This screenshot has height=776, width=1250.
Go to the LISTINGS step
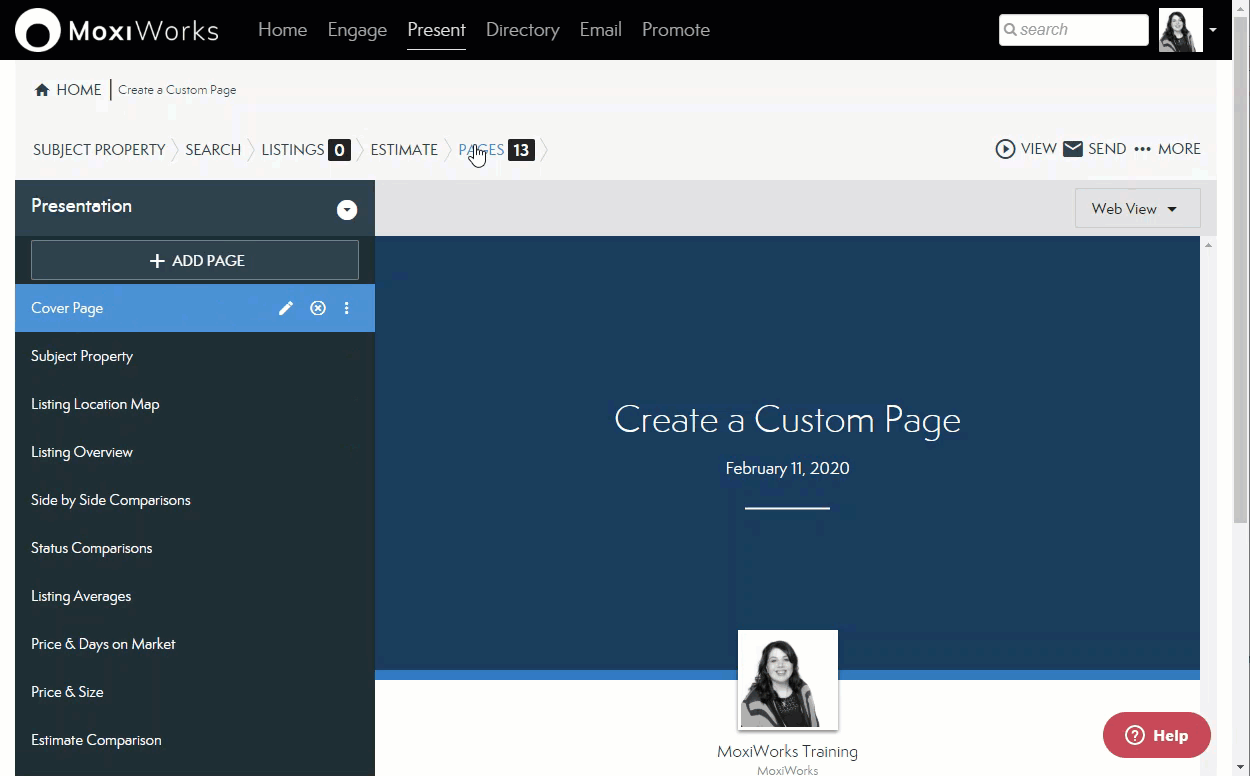pos(293,150)
